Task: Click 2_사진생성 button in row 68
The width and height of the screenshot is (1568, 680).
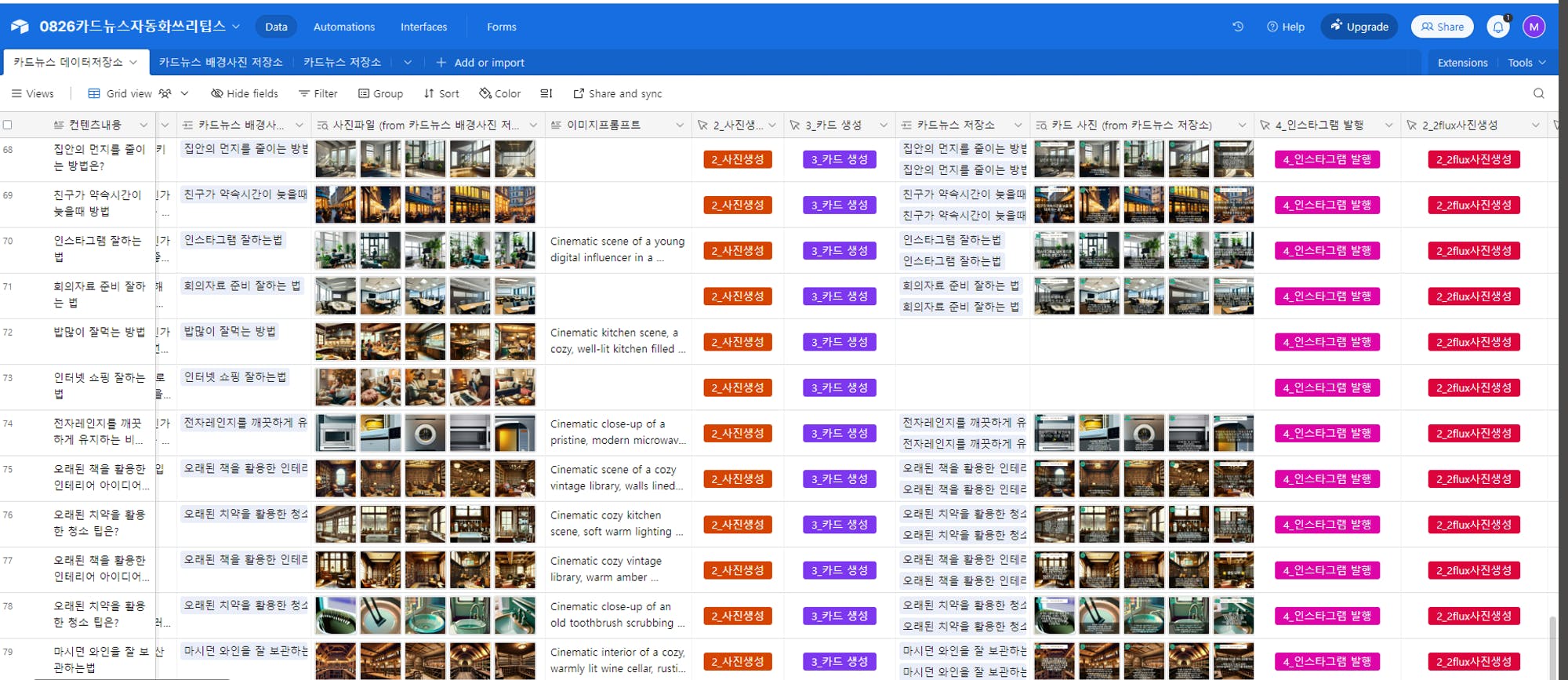Action: click(x=738, y=159)
